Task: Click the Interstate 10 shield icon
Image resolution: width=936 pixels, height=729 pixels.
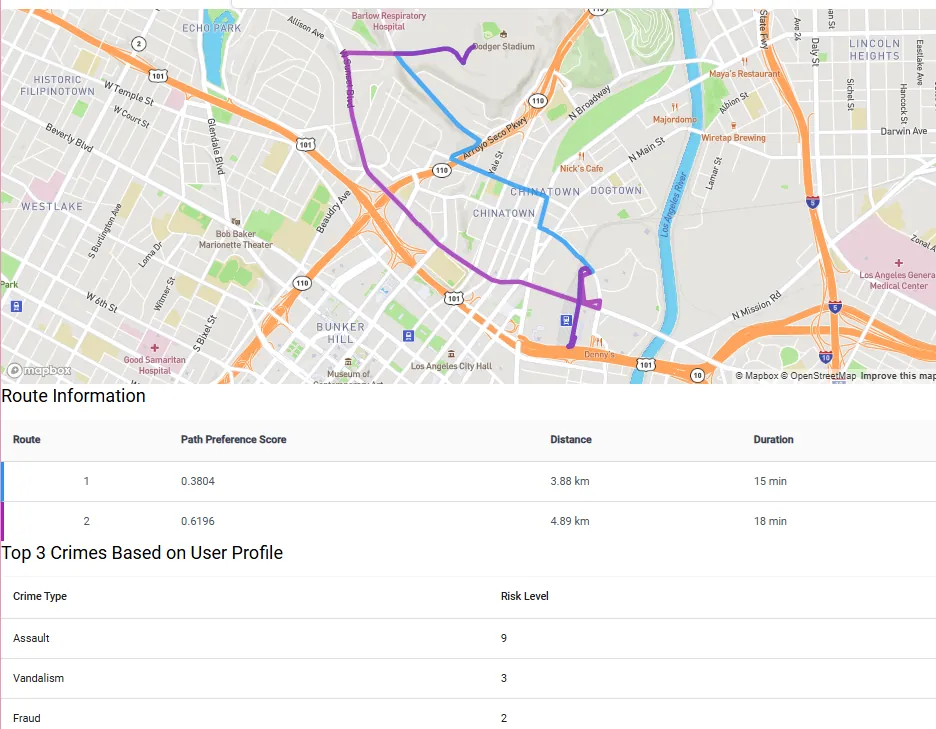Action: pyautogui.click(x=825, y=358)
